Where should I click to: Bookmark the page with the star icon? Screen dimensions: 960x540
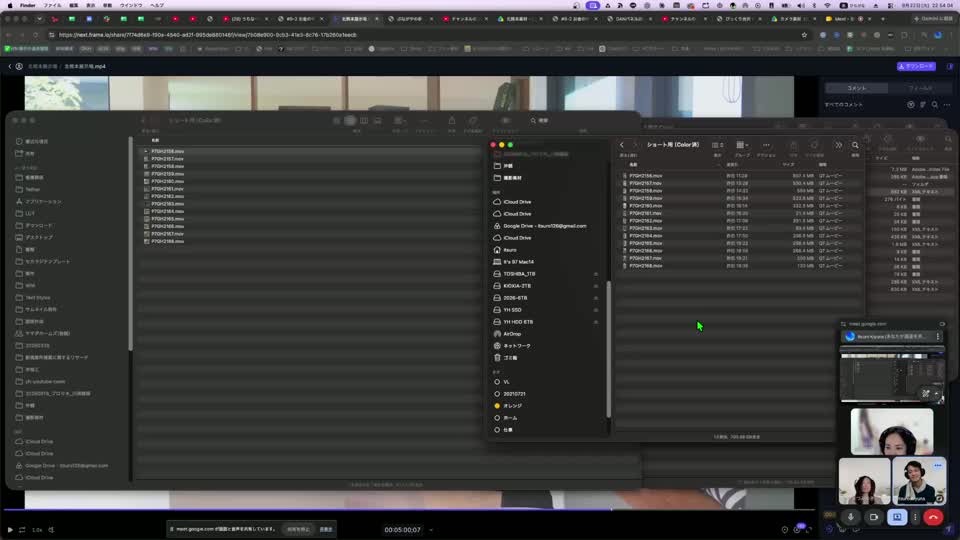click(x=804, y=35)
